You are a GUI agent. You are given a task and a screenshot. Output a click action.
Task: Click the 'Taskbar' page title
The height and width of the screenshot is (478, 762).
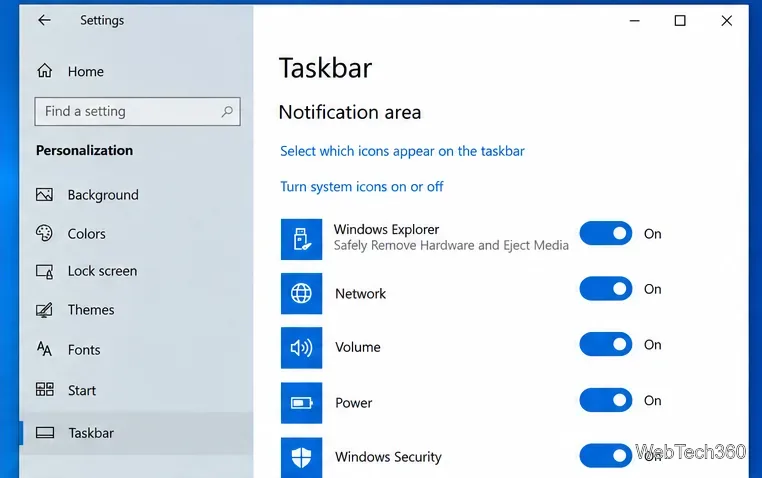pos(326,68)
